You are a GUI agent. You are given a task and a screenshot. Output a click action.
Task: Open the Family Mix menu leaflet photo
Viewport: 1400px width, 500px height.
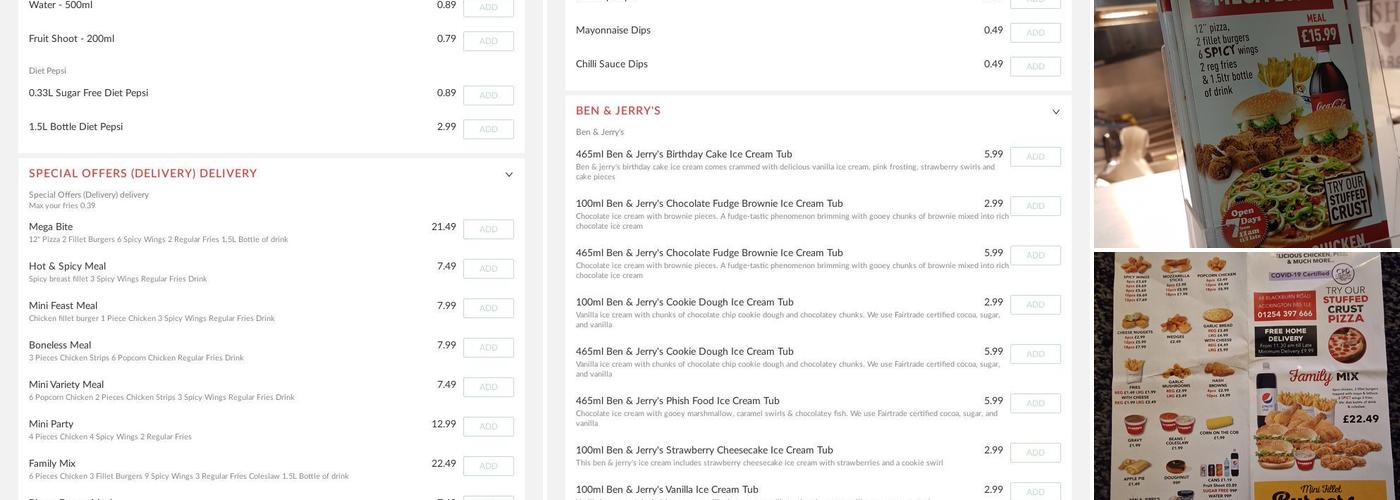point(1246,376)
